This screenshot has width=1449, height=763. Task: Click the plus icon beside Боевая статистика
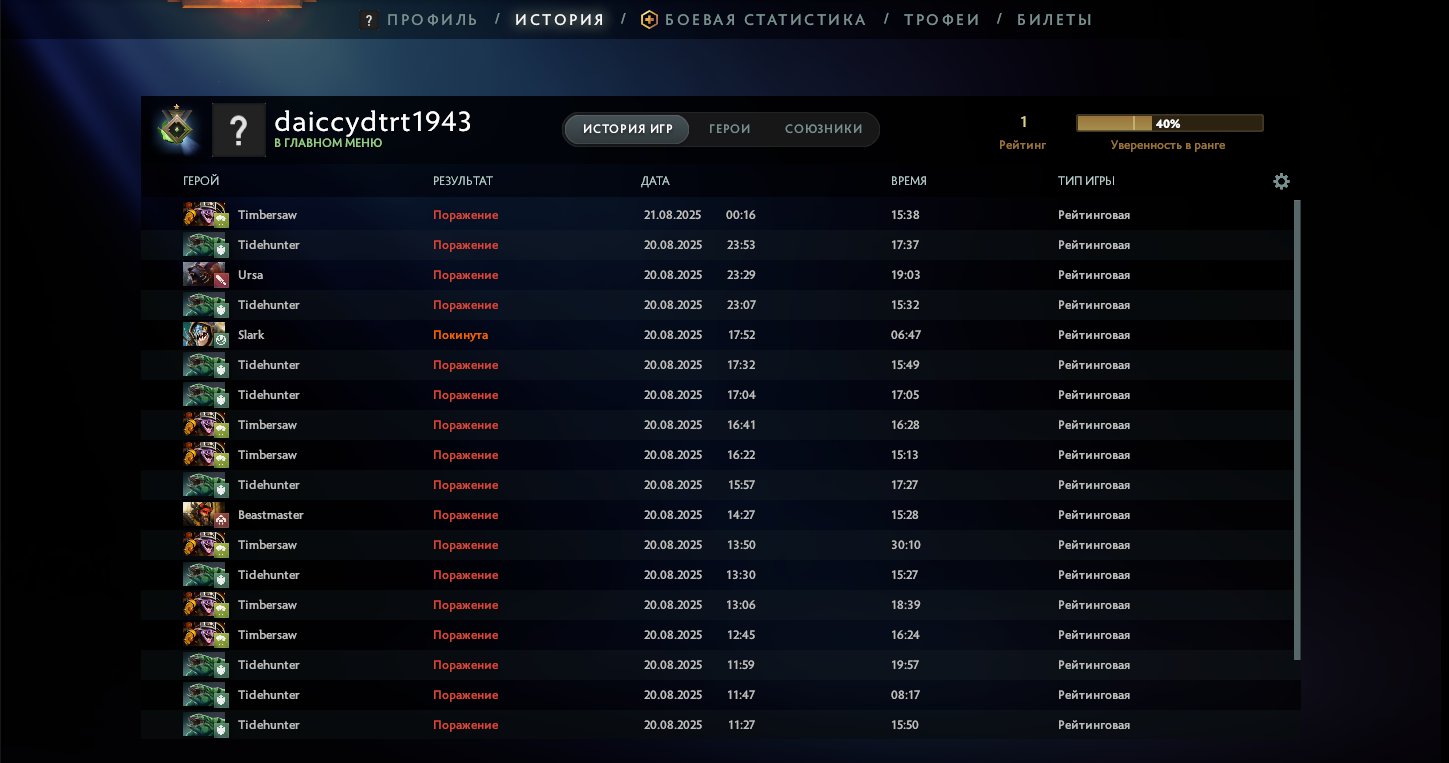point(649,20)
